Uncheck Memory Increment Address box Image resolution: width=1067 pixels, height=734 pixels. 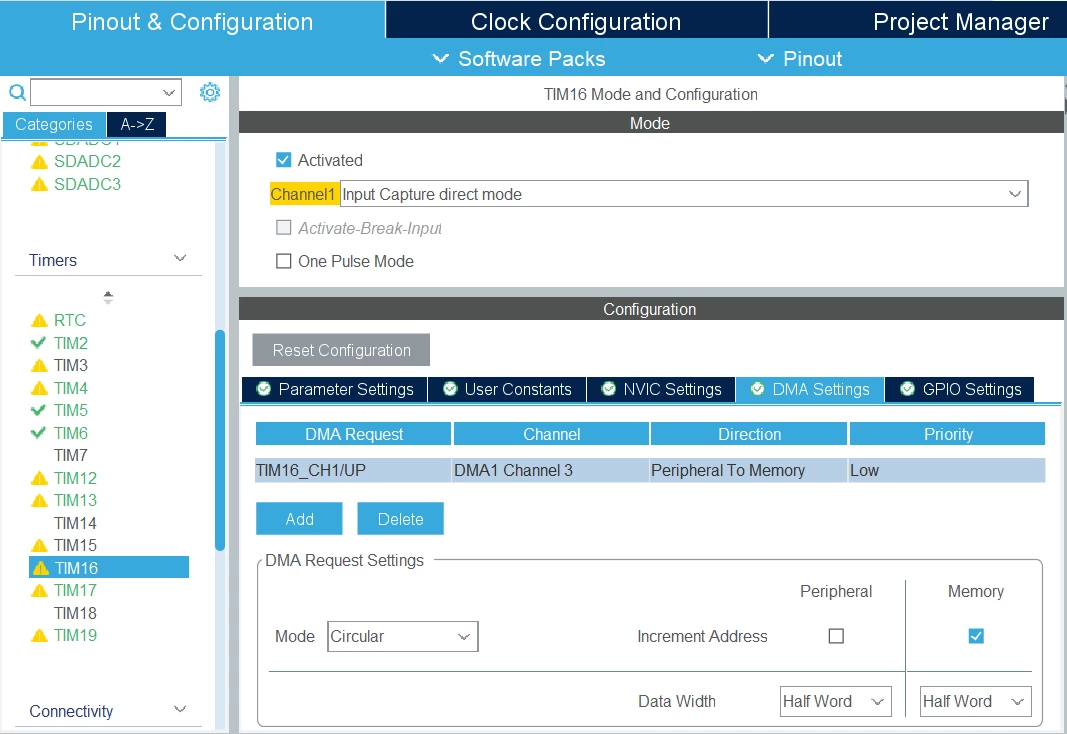point(976,636)
